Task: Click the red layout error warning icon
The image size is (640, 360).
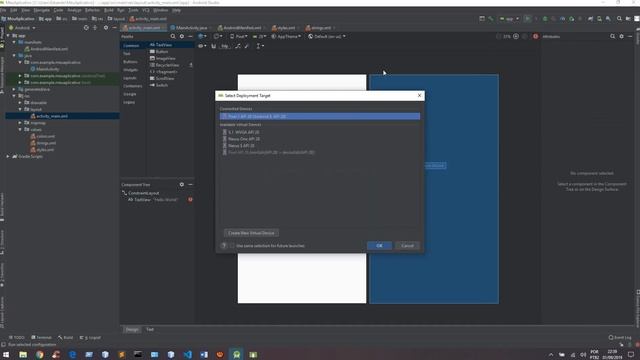Action: click(x=536, y=36)
